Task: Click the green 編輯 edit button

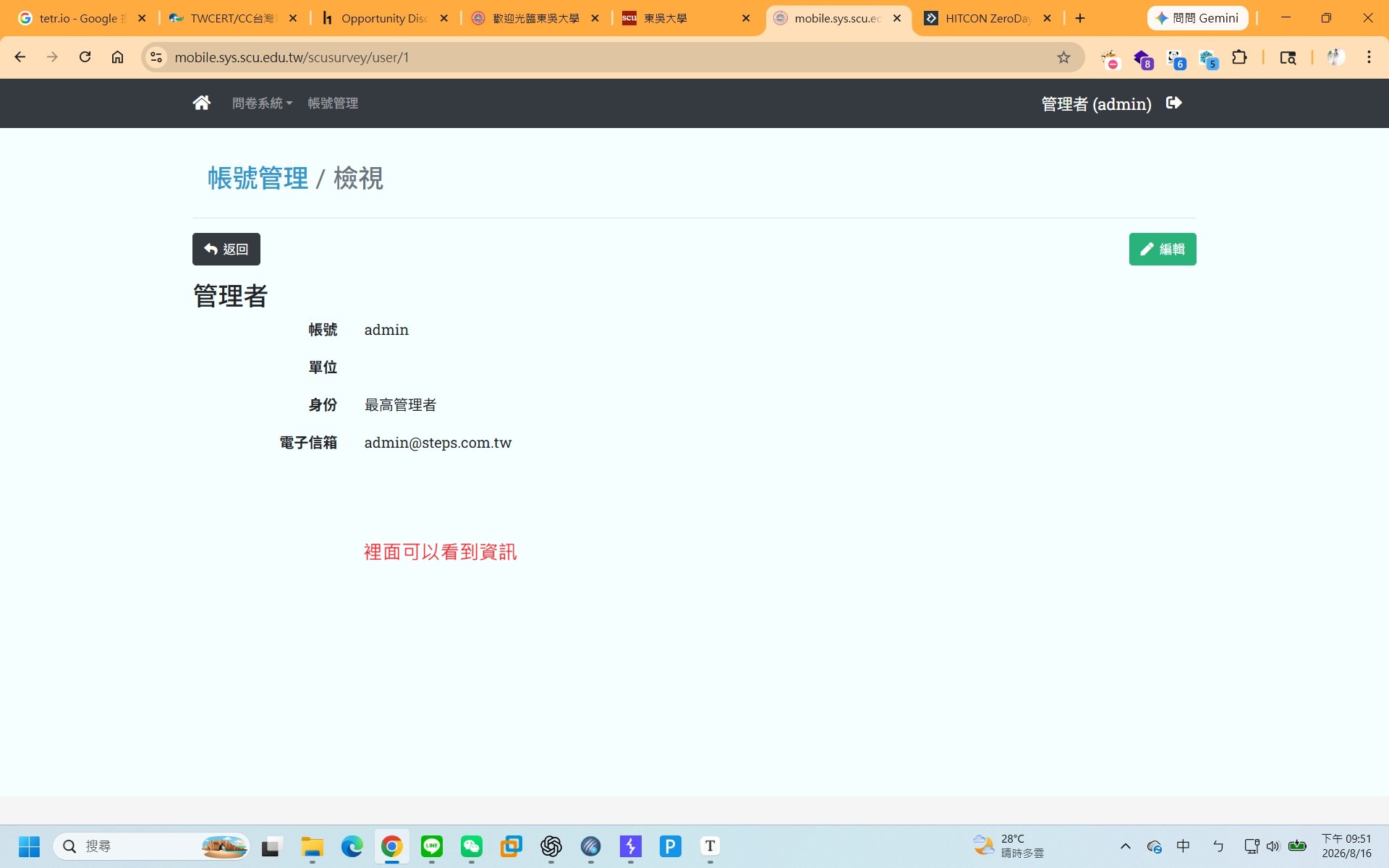Action: pyautogui.click(x=1163, y=249)
